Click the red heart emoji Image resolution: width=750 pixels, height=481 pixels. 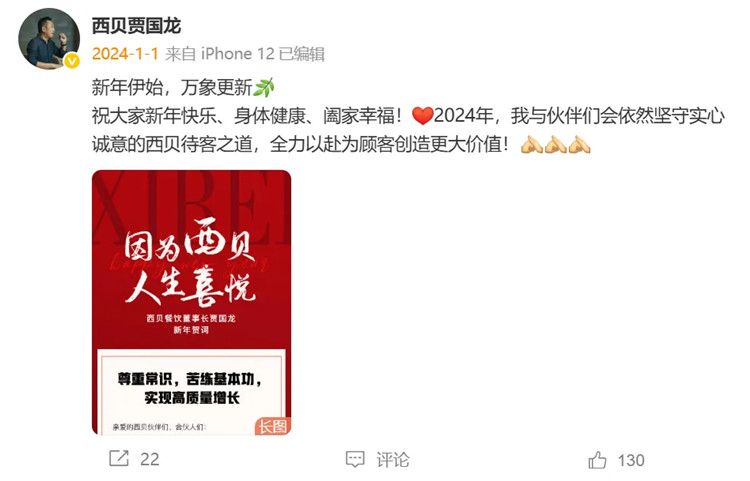point(422,116)
